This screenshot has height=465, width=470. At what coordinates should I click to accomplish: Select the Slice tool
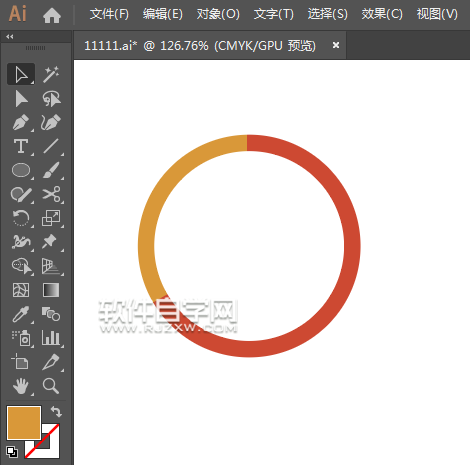51,362
